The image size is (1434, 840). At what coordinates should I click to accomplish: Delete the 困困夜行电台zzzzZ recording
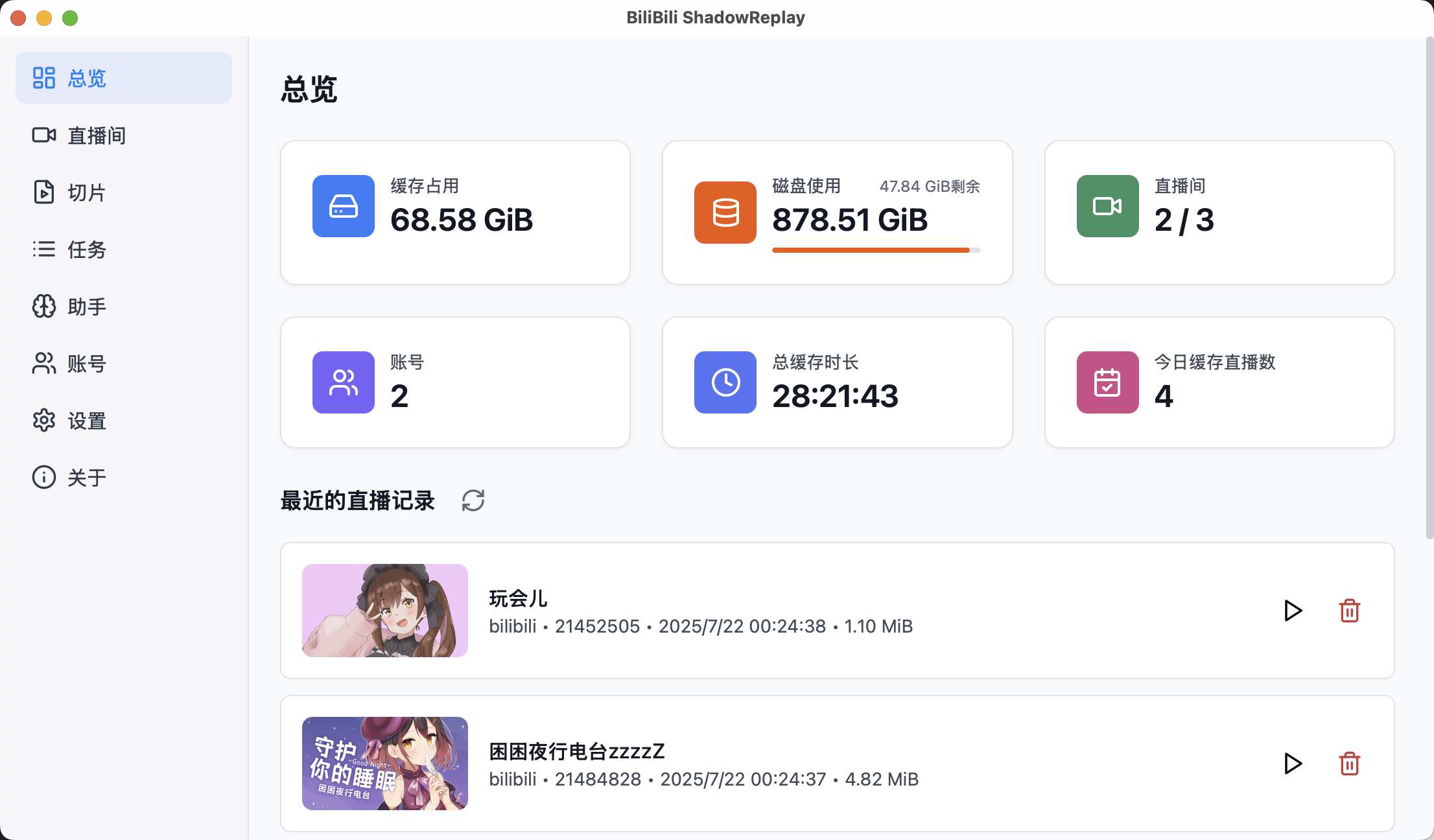coord(1349,764)
